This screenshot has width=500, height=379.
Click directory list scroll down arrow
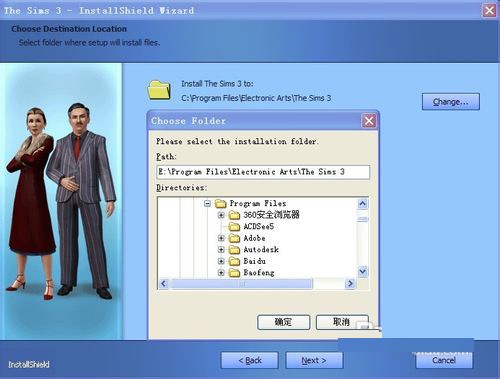[363, 272]
